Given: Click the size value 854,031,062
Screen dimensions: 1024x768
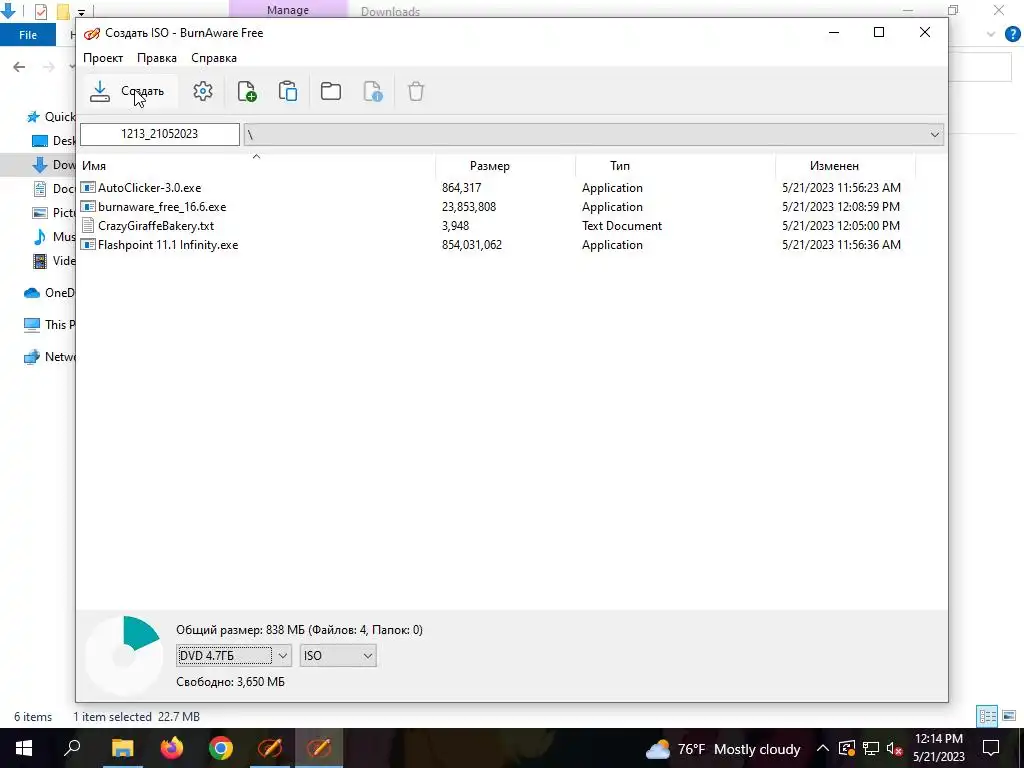Looking at the screenshot, I should [472, 245].
